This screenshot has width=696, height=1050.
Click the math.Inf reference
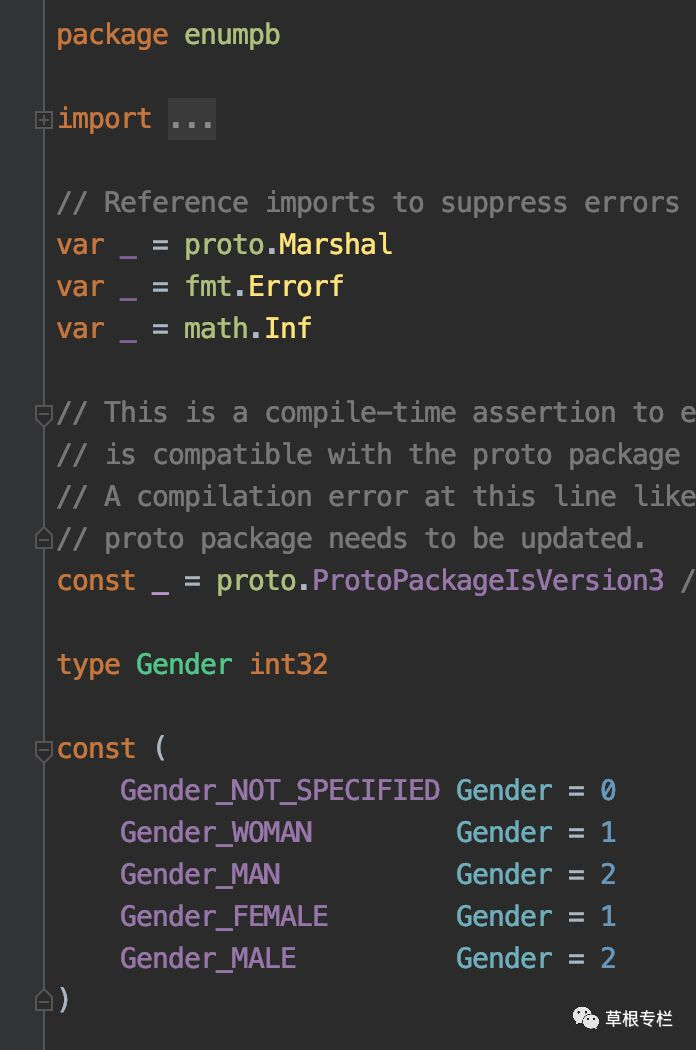click(247, 328)
